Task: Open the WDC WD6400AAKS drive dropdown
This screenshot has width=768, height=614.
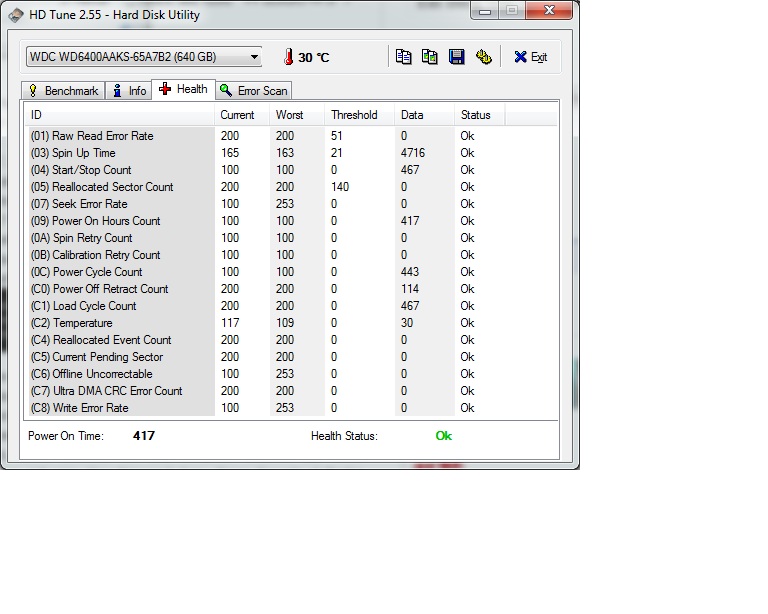Action: pos(143,57)
